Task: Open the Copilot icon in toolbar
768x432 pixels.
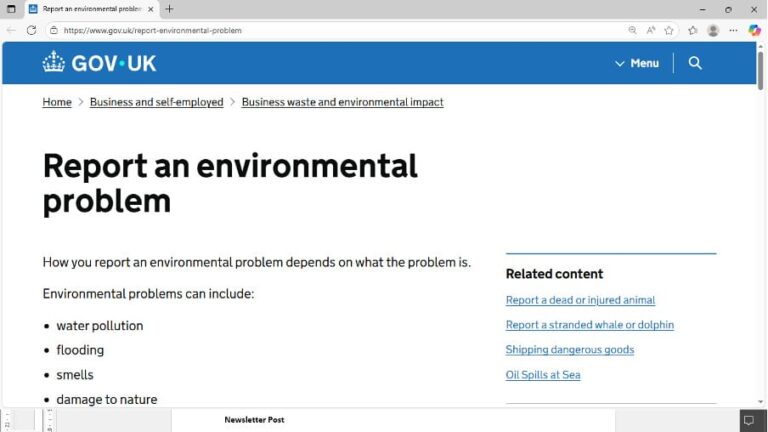Action: [x=755, y=30]
